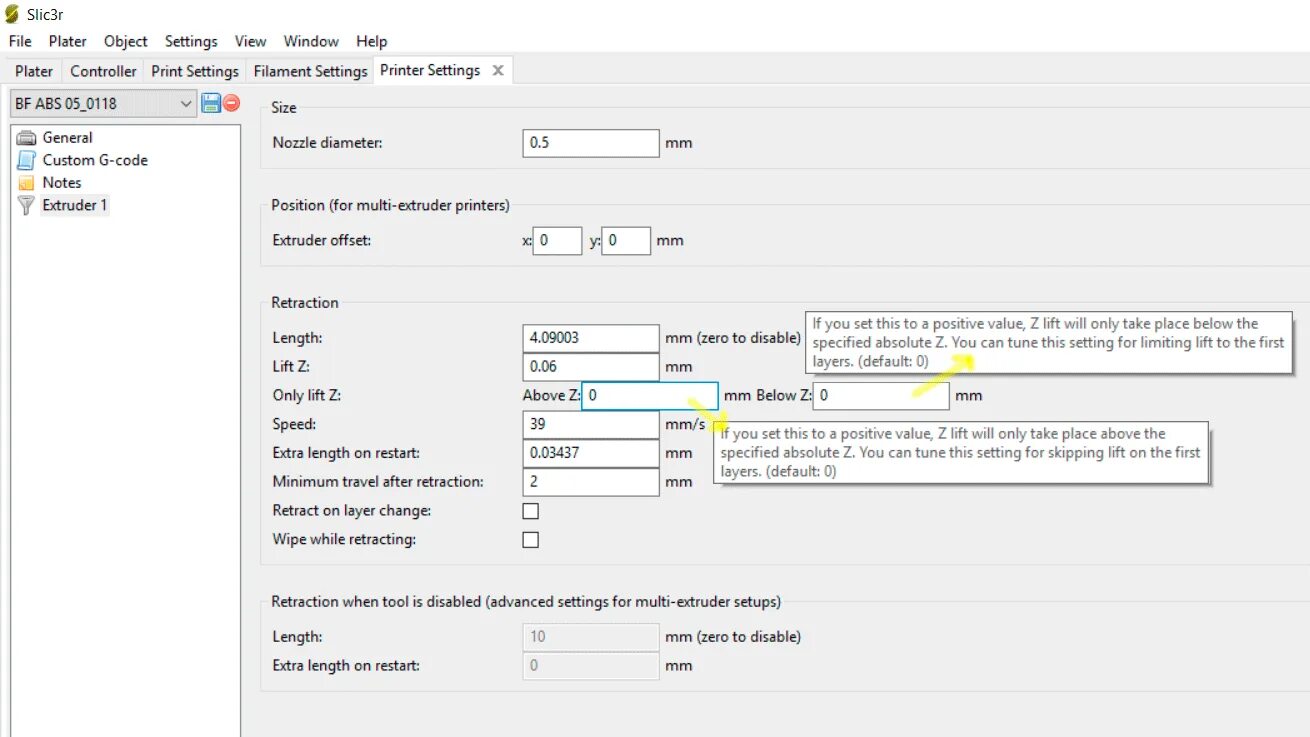Viewport: 1310px width, 737px height.
Task: Click the Custom G-code page icon
Action: (x=26, y=160)
